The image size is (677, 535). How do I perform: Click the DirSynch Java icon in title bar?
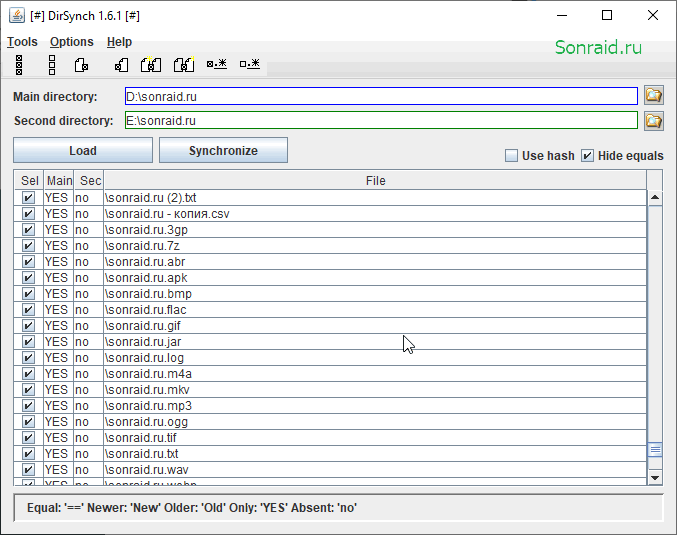[17, 16]
